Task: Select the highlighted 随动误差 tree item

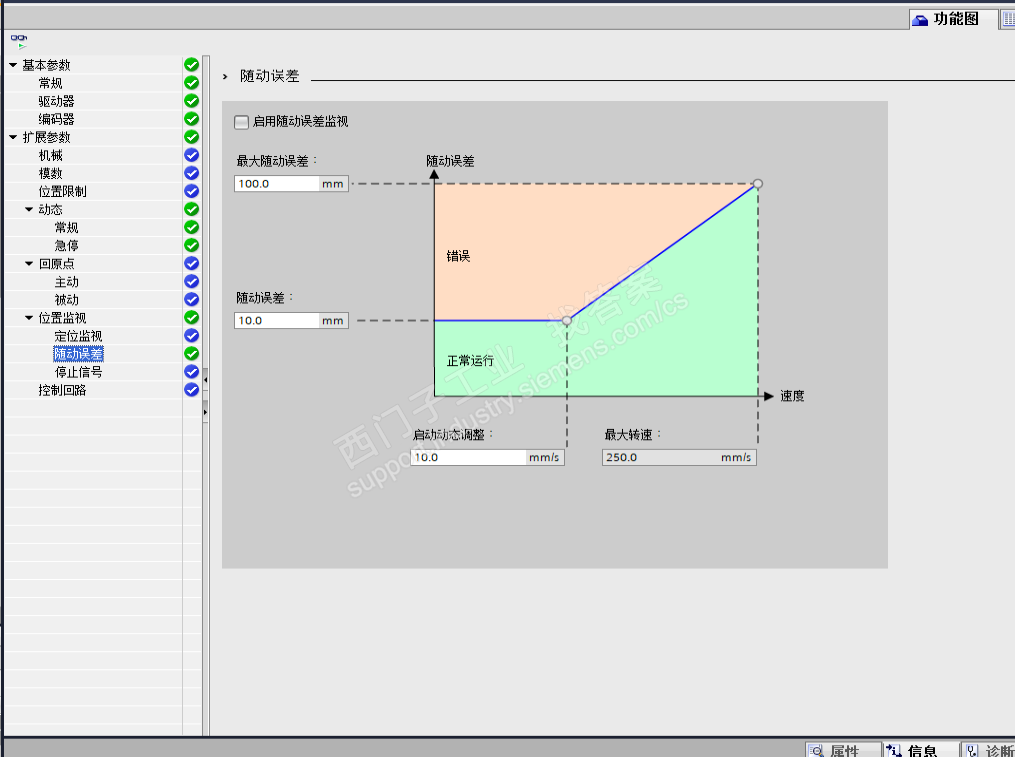Action: point(78,354)
